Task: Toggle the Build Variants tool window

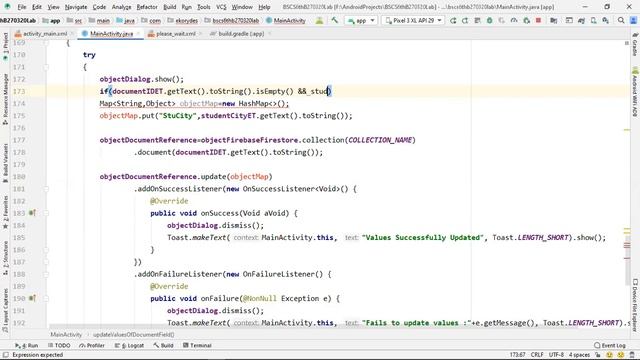Action: [x=5, y=162]
